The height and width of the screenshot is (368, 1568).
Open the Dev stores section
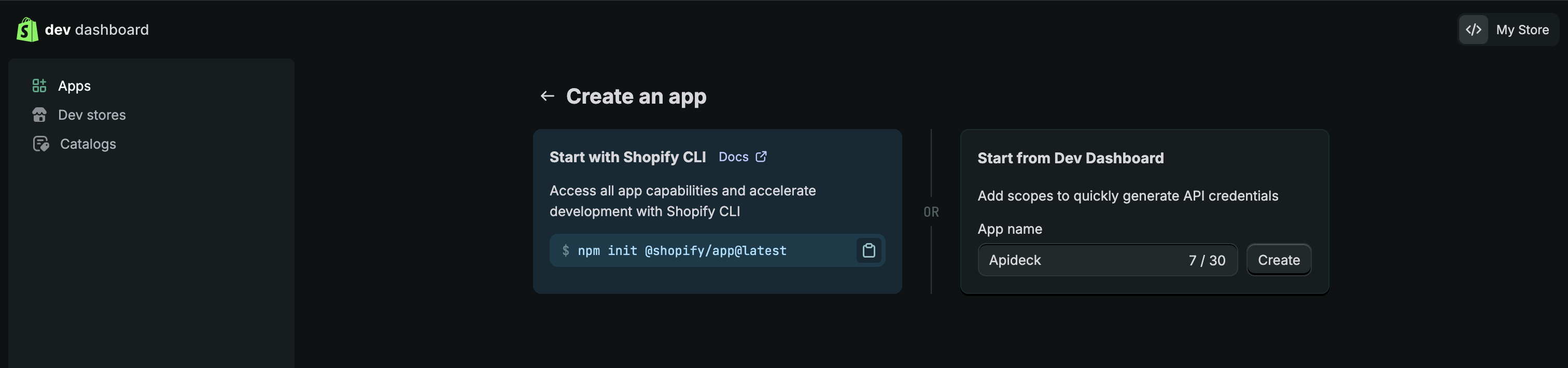92,115
